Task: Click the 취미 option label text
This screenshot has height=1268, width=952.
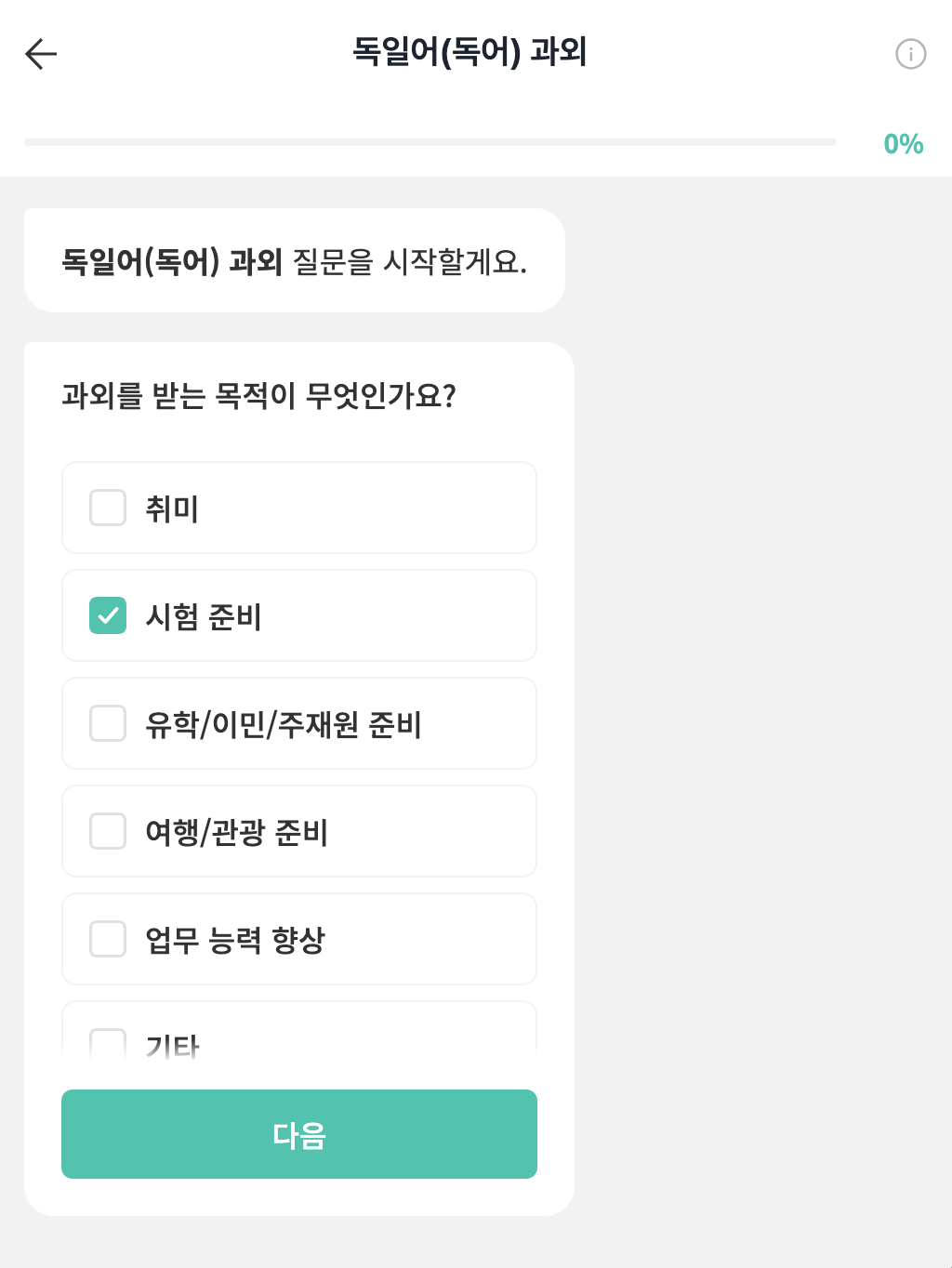Action: (172, 509)
